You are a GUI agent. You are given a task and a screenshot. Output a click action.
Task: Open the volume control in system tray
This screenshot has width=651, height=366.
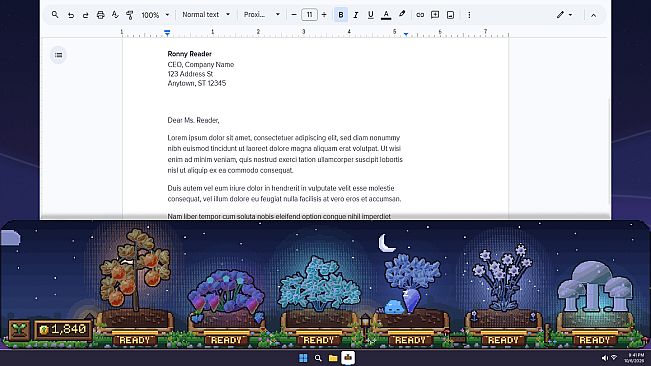coord(604,358)
